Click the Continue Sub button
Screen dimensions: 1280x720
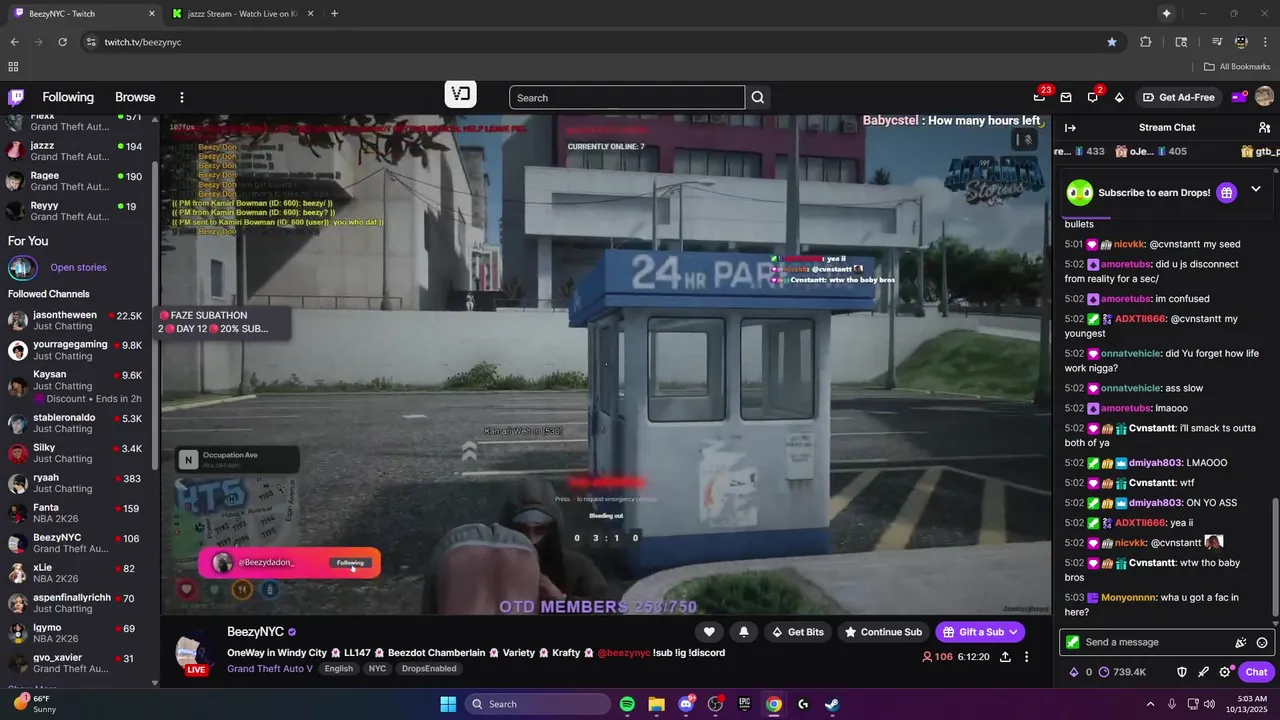click(x=883, y=632)
